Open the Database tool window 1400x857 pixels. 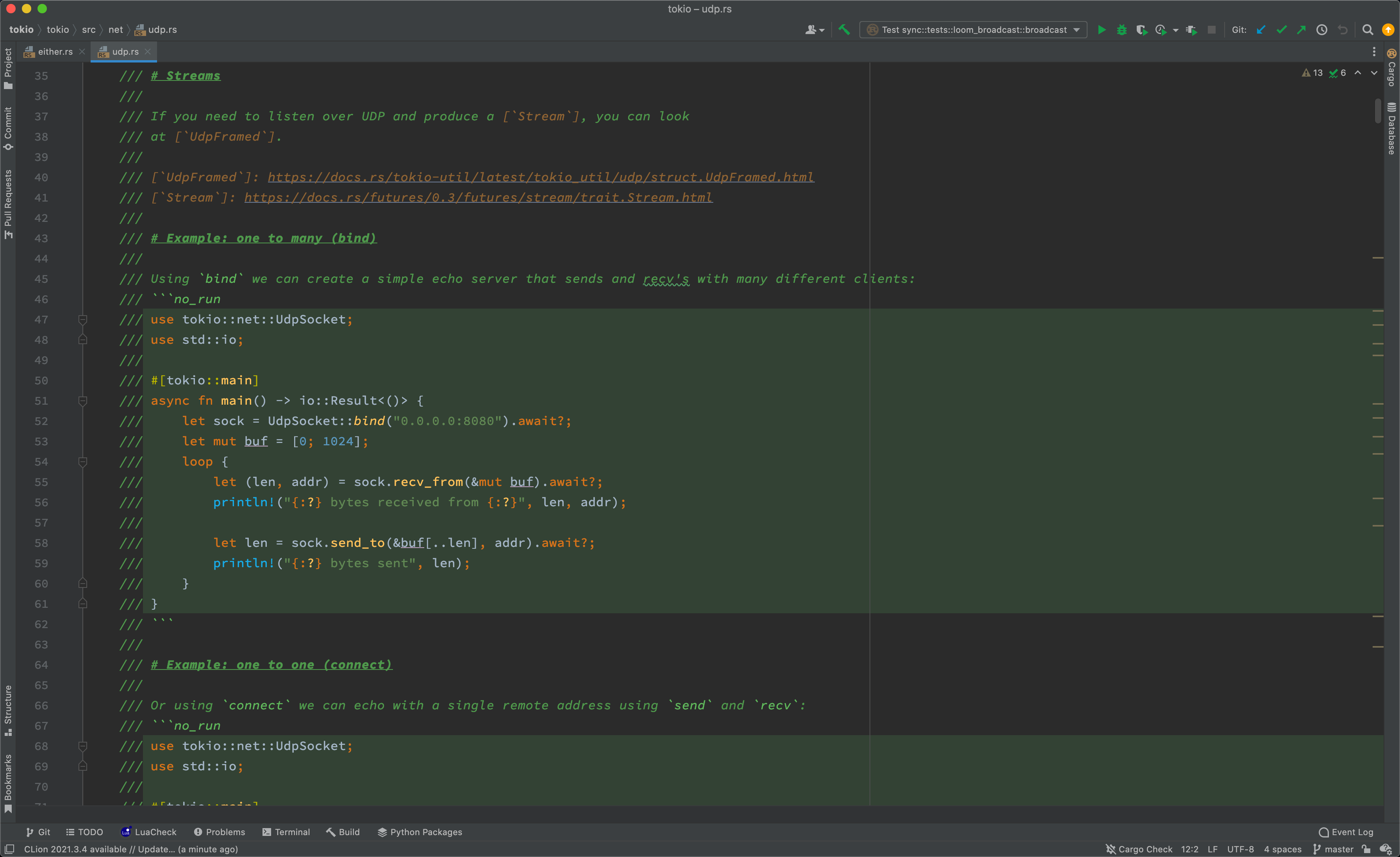pyautogui.click(x=1391, y=129)
